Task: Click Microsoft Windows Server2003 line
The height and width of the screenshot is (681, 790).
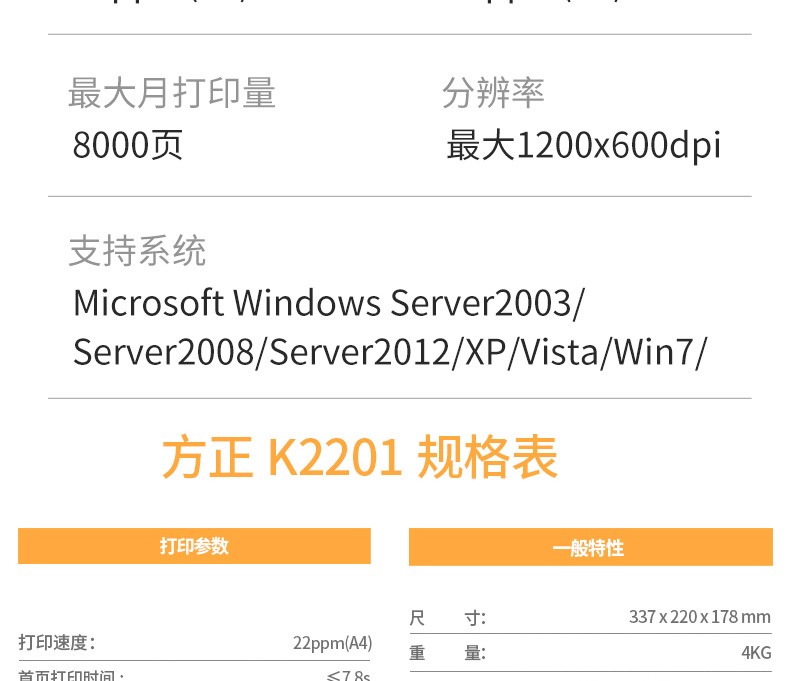Action: coord(328,303)
